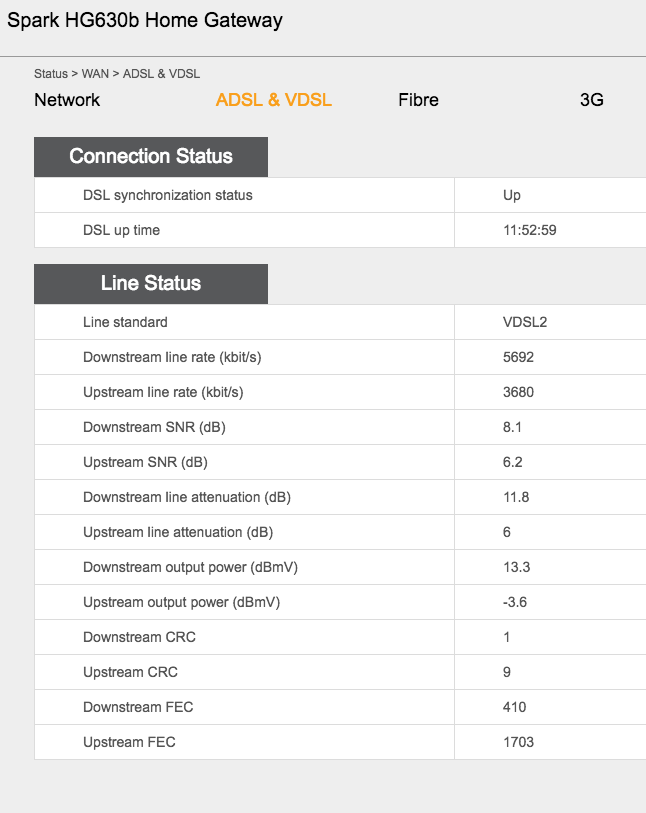Select the DSL synchronization status row label
The width and height of the screenshot is (646, 813).
click(x=168, y=195)
